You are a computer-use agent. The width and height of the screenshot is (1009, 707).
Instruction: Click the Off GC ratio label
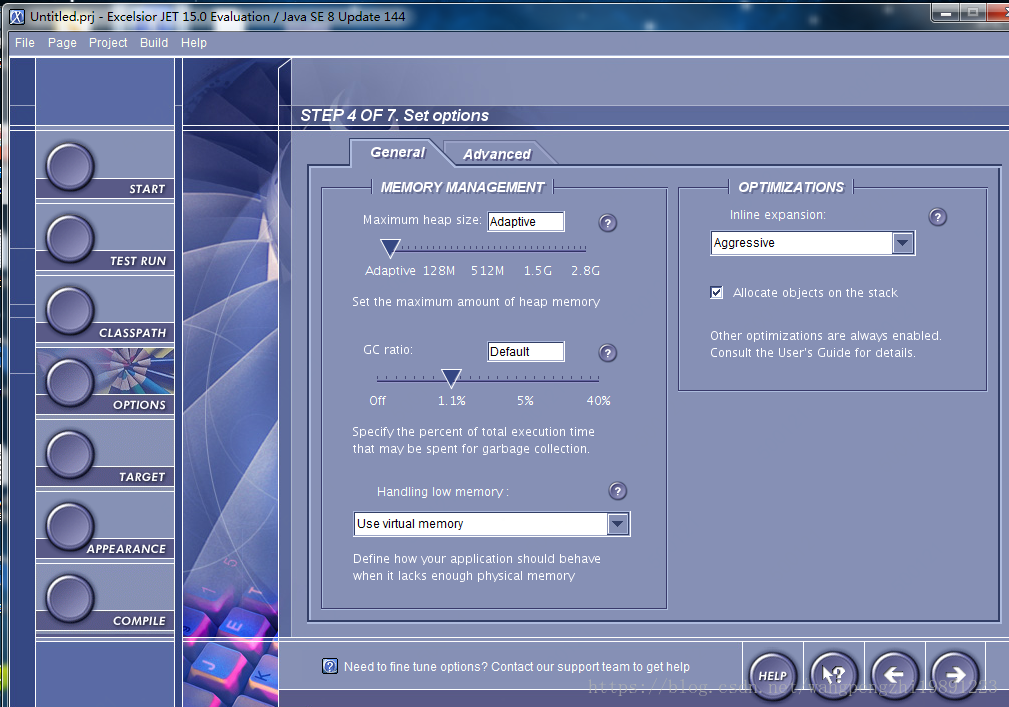pos(377,401)
